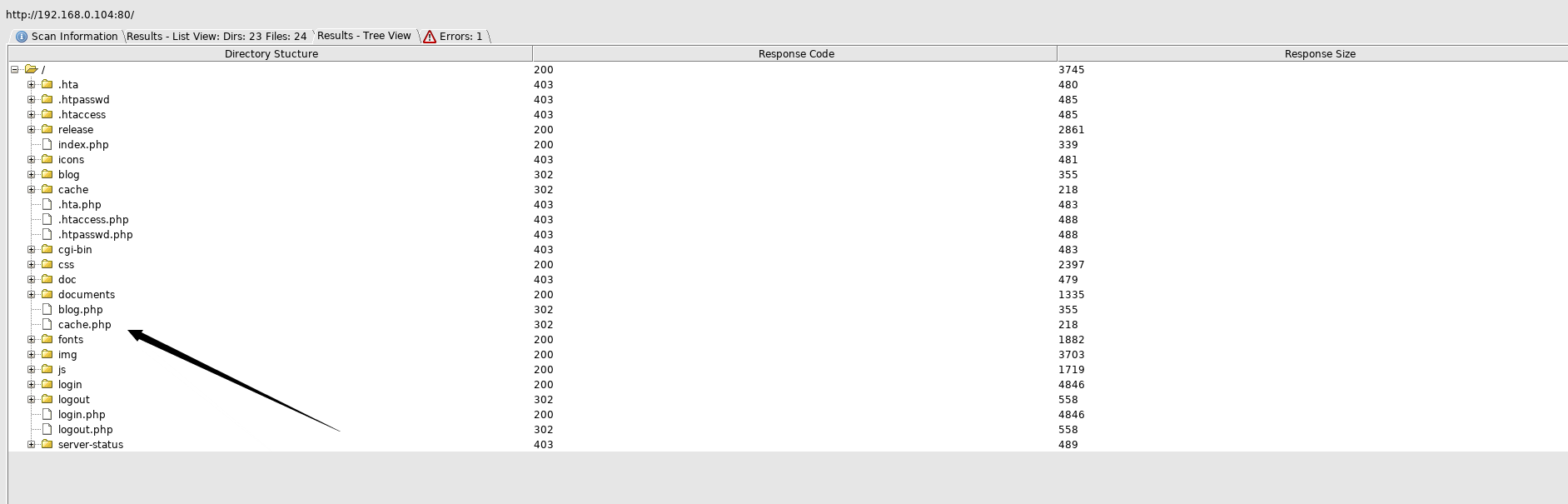Click the cgi-bin folder icon
The height and width of the screenshot is (504, 1568).
tap(47, 249)
